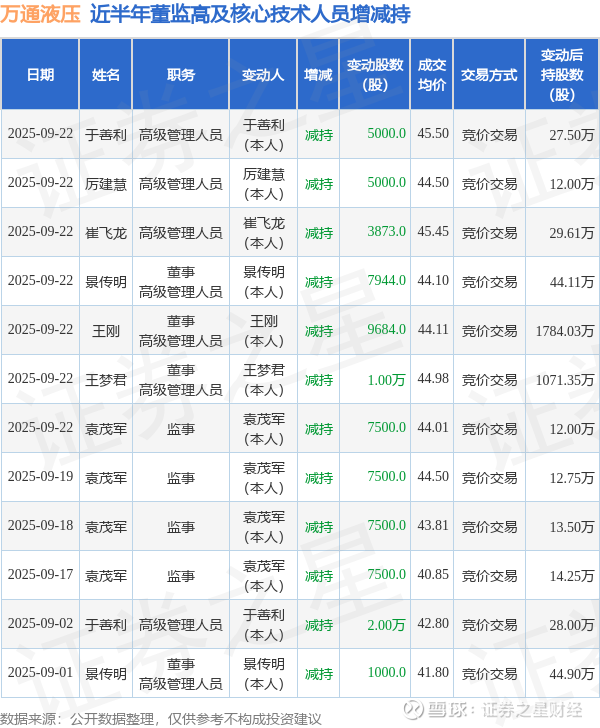
Task: Select the 厉建慧 name cell
Action: tap(106, 184)
